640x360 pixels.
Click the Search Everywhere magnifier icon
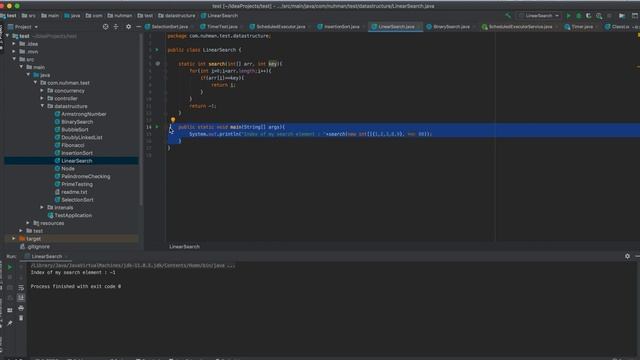[599, 16]
